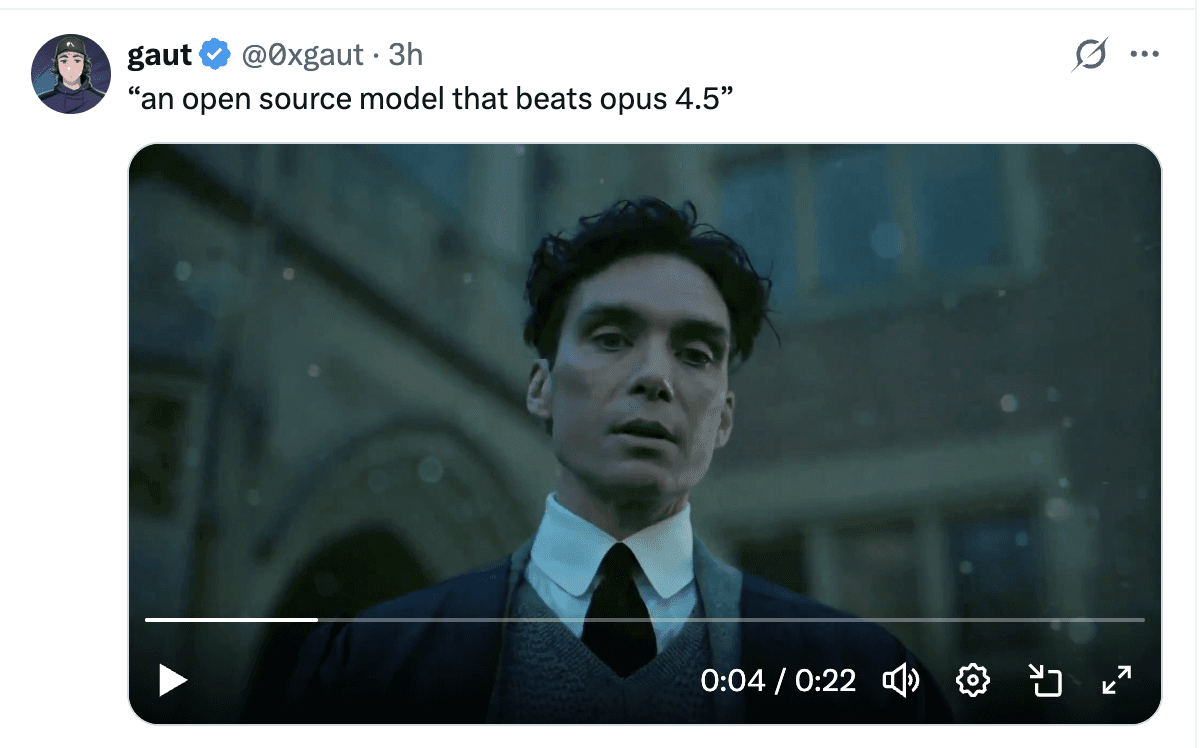Click the center of the video frame
The height and width of the screenshot is (748, 1202).
[645, 400]
